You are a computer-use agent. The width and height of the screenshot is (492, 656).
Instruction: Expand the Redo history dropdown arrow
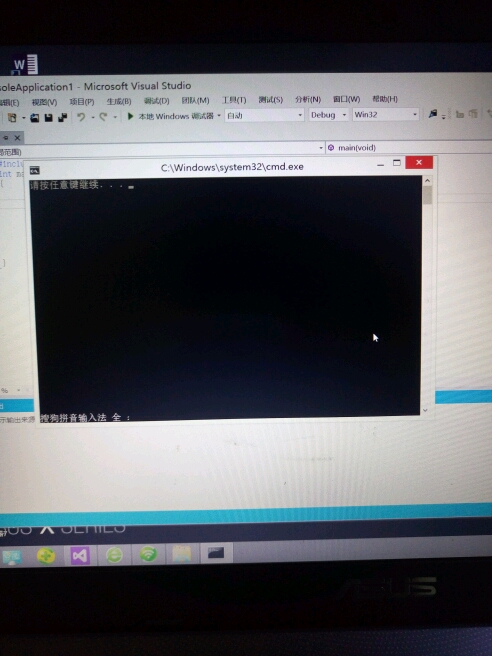(115, 117)
